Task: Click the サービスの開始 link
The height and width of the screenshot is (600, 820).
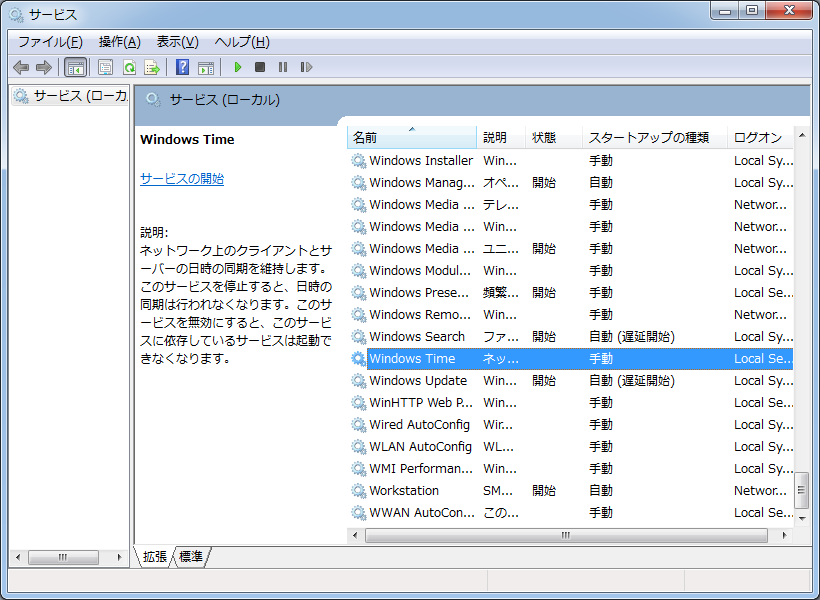Action: (x=182, y=179)
